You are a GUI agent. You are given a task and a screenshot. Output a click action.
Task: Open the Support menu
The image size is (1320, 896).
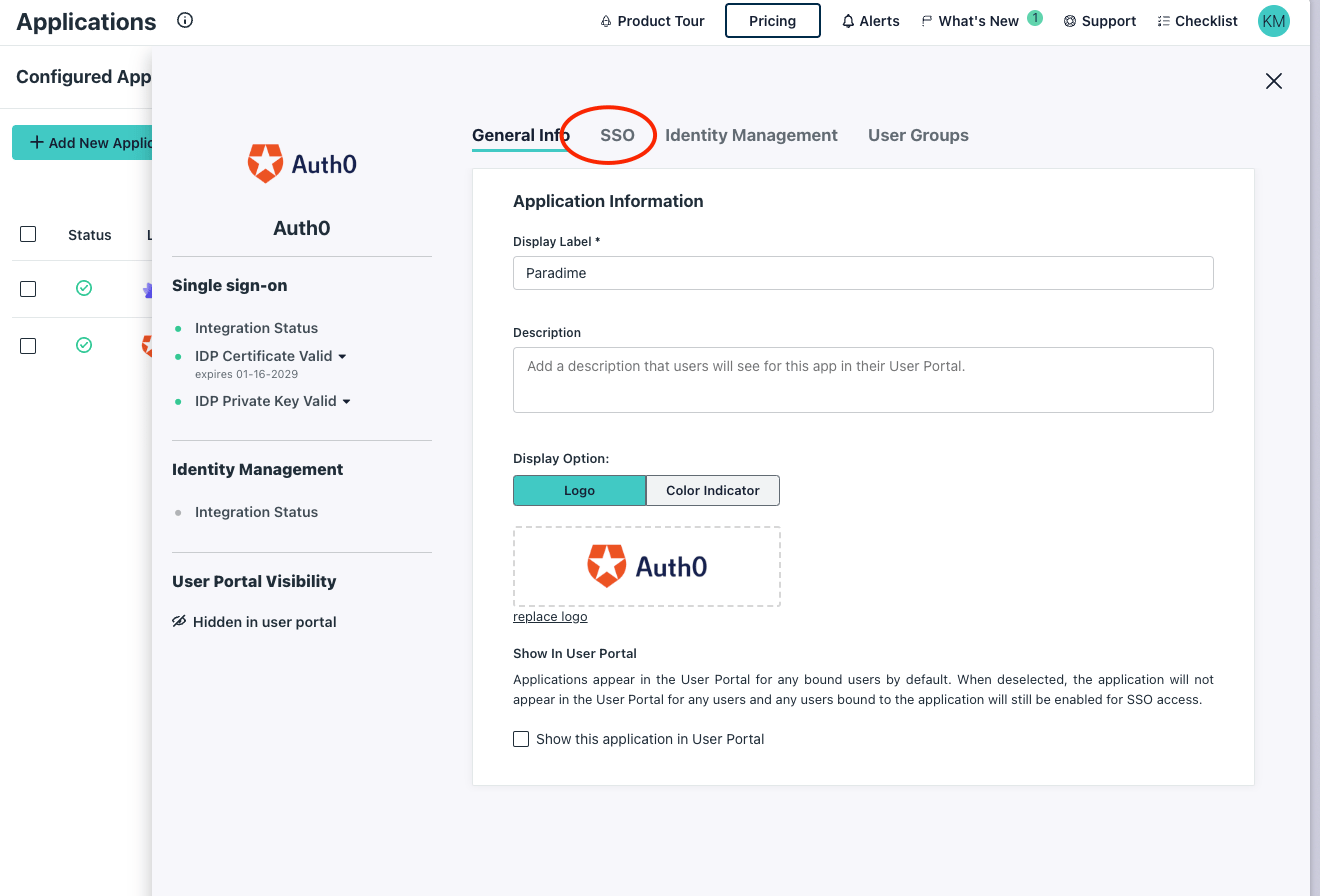1099,21
